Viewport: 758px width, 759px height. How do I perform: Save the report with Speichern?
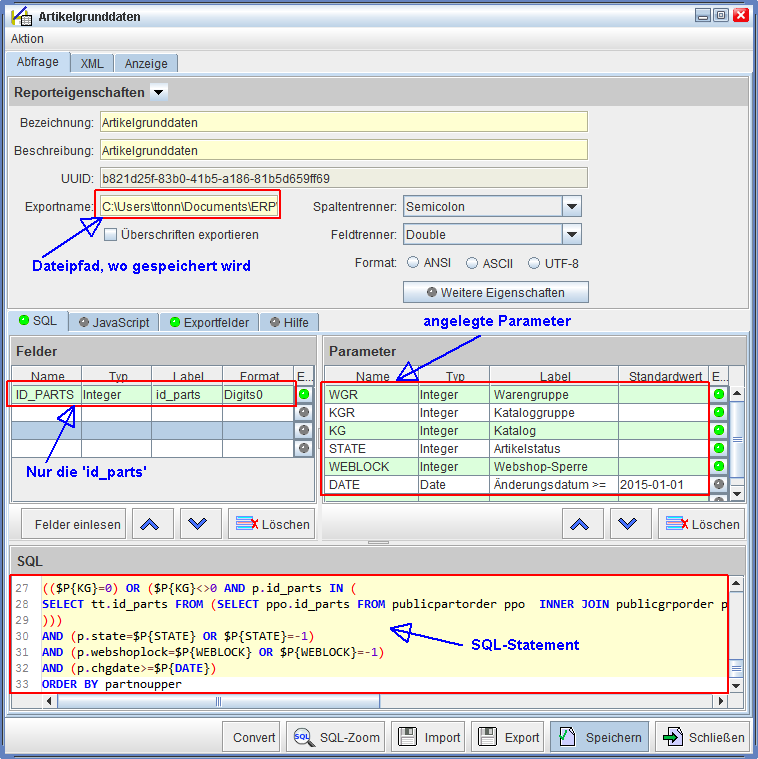click(x=599, y=737)
